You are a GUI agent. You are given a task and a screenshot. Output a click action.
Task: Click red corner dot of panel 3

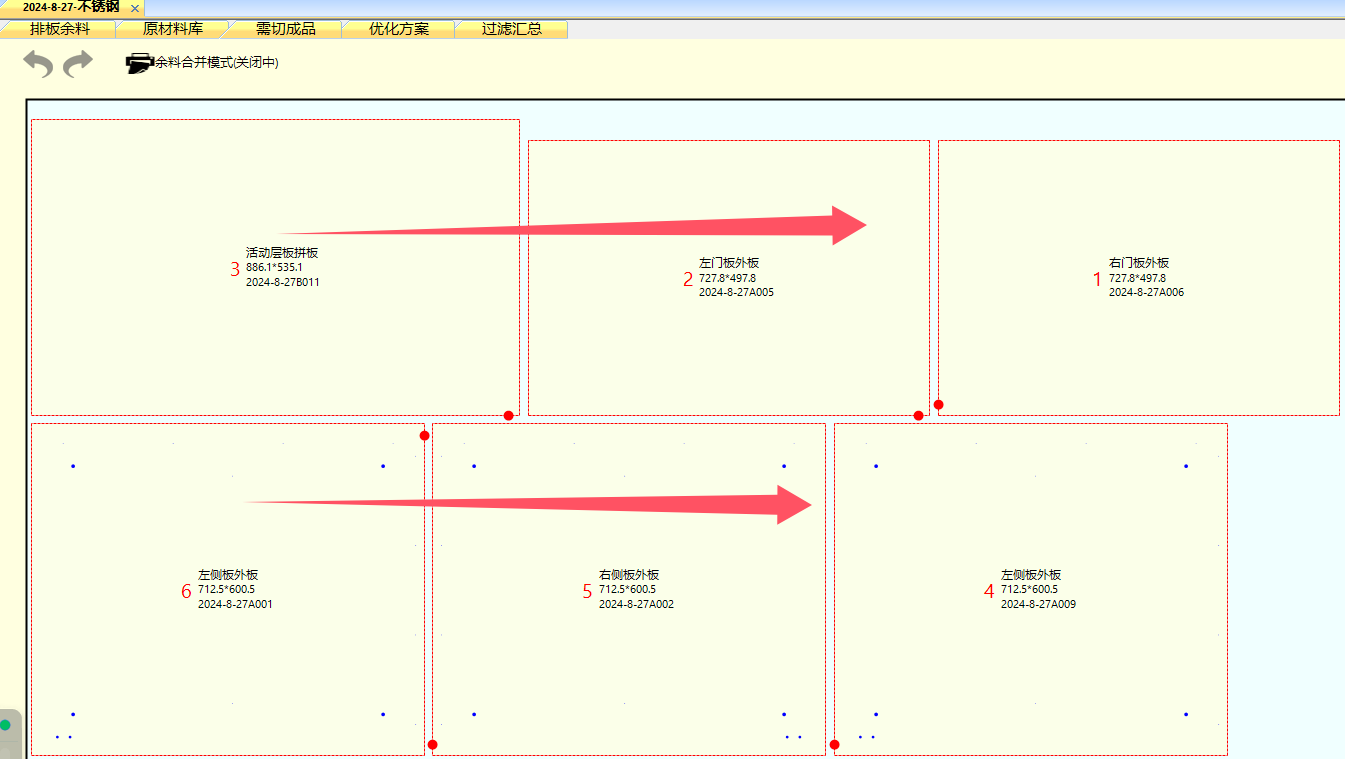coord(508,415)
